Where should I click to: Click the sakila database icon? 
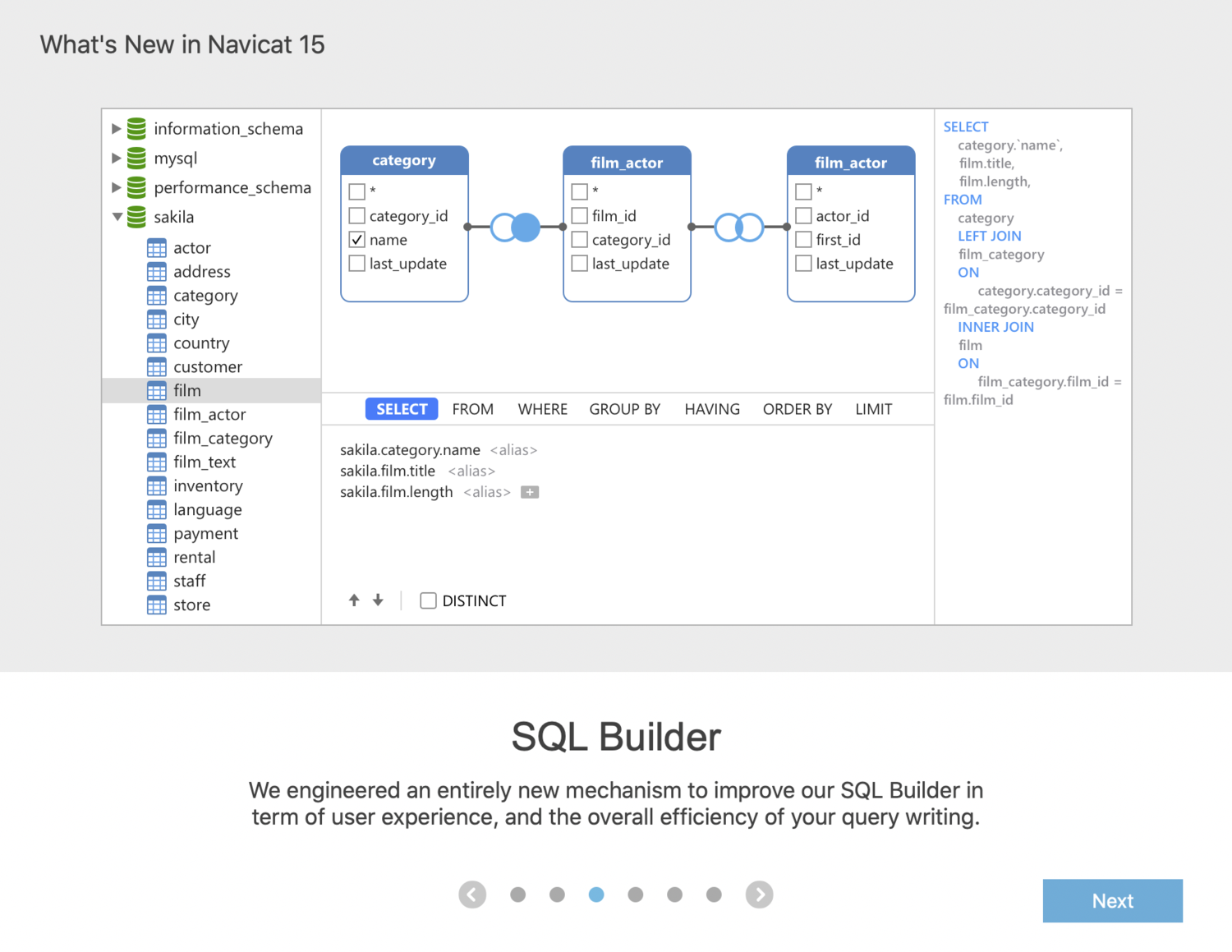click(136, 217)
